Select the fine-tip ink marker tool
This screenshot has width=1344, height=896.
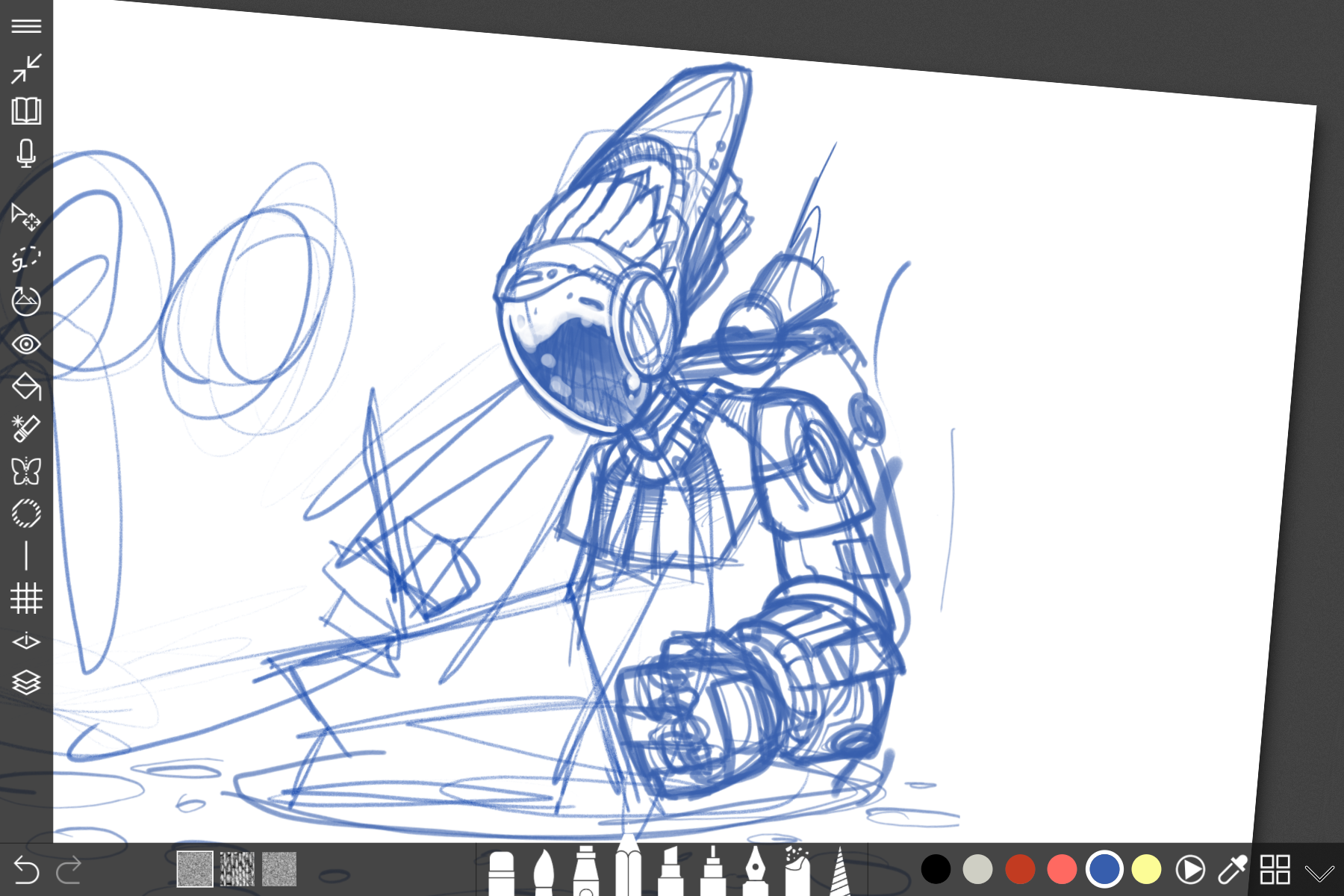point(713,871)
